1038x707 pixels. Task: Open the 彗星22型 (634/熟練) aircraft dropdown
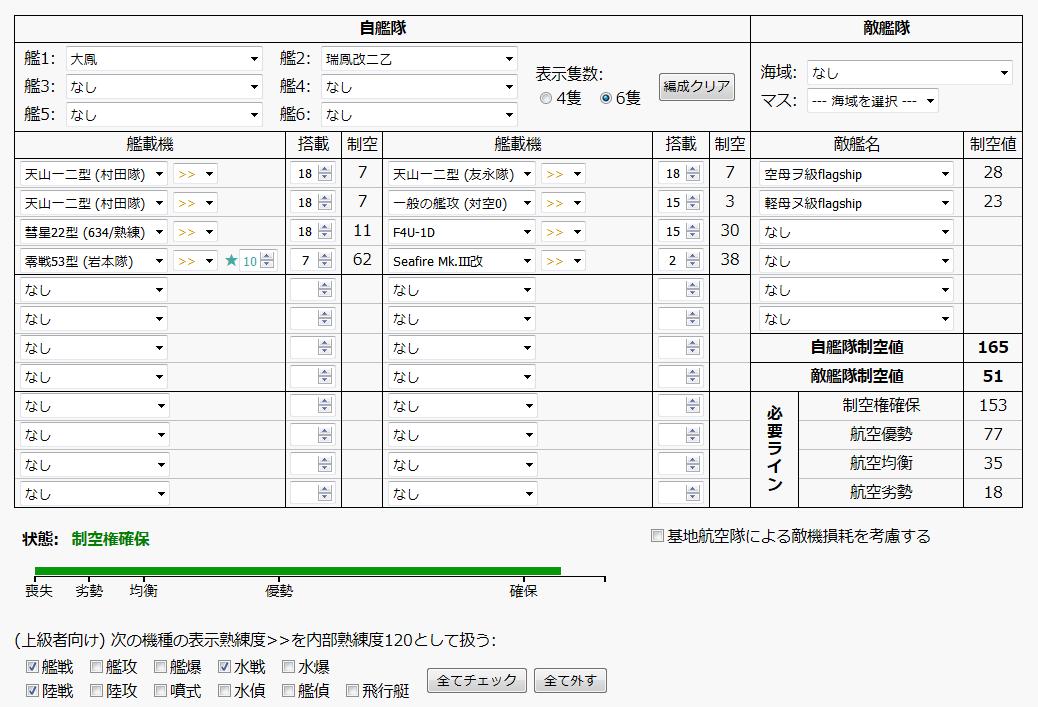[93, 232]
